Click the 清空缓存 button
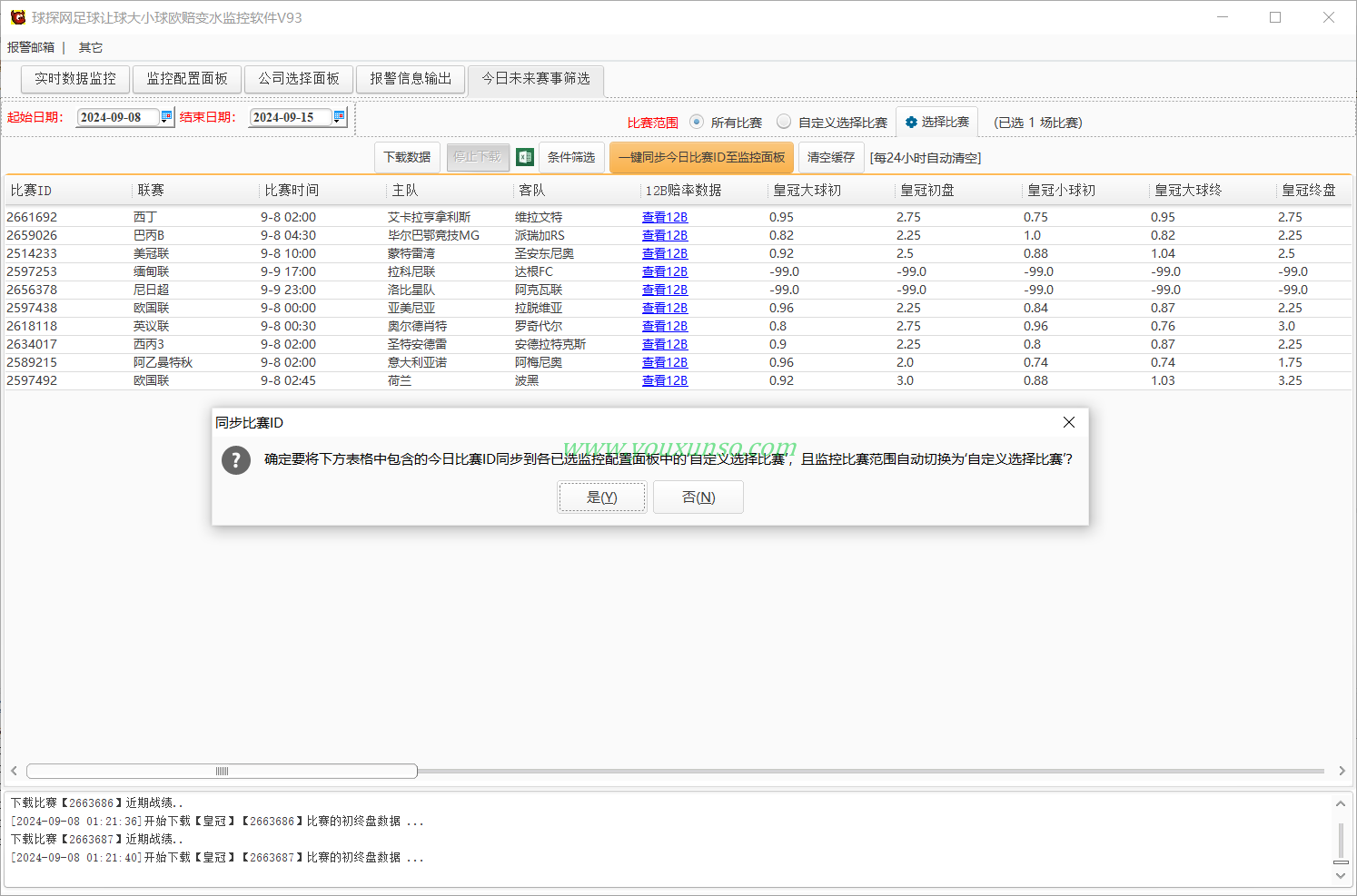Viewport: 1357px width, 896px height. pos(831,157)
